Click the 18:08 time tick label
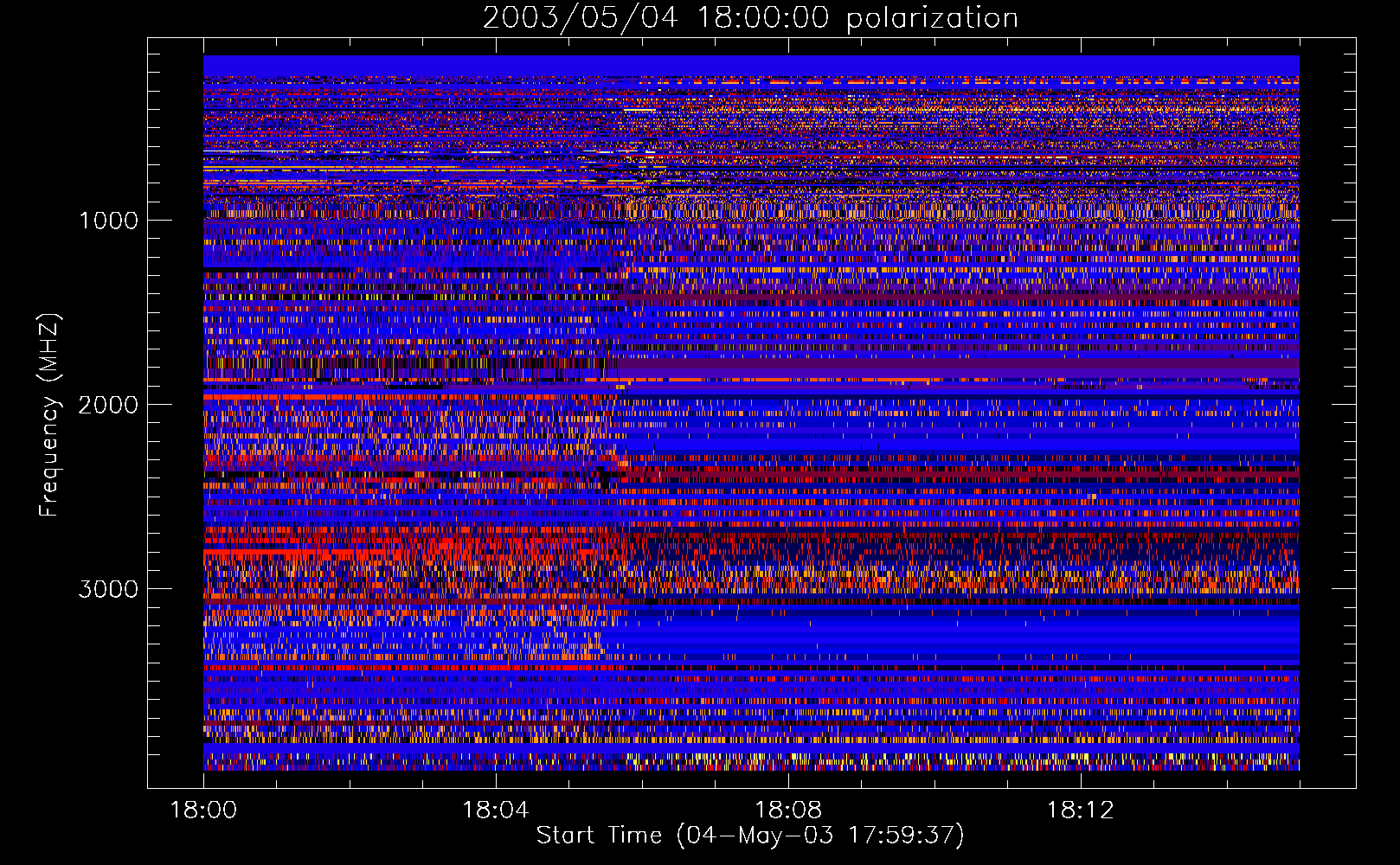The width and height of the screenshot is (1400, 865). click(788, 810)
